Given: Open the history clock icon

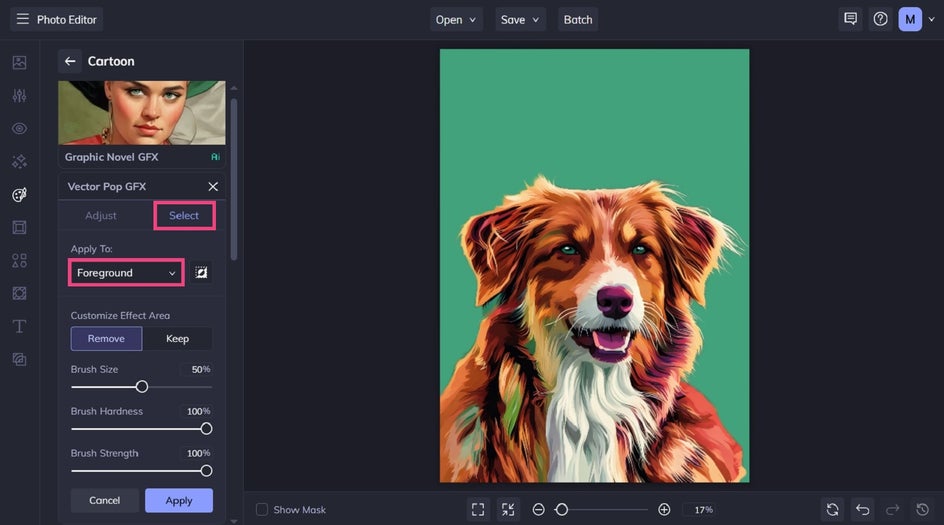Looking at the screenshot, I should click(x=922, y=509).
